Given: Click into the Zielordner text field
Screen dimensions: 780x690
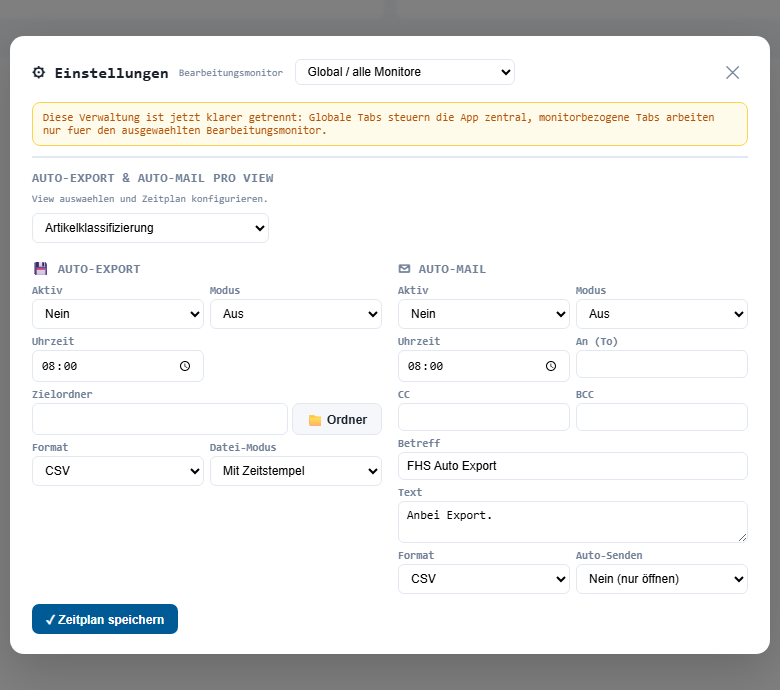Looking at the screenshot, I should pos(160,419).
